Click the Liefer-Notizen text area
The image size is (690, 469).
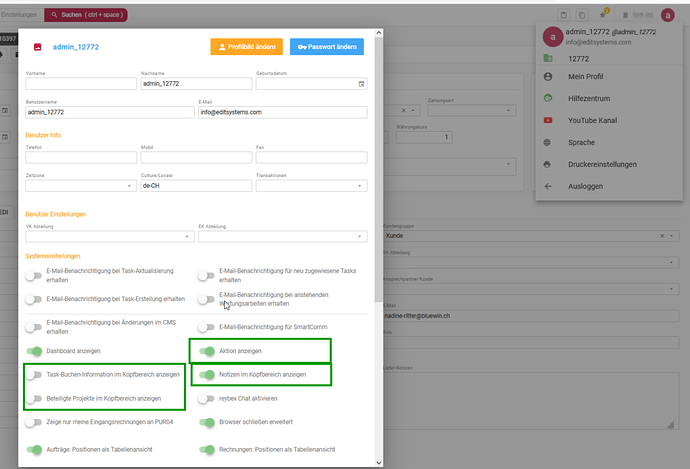[x=531, y=401]
